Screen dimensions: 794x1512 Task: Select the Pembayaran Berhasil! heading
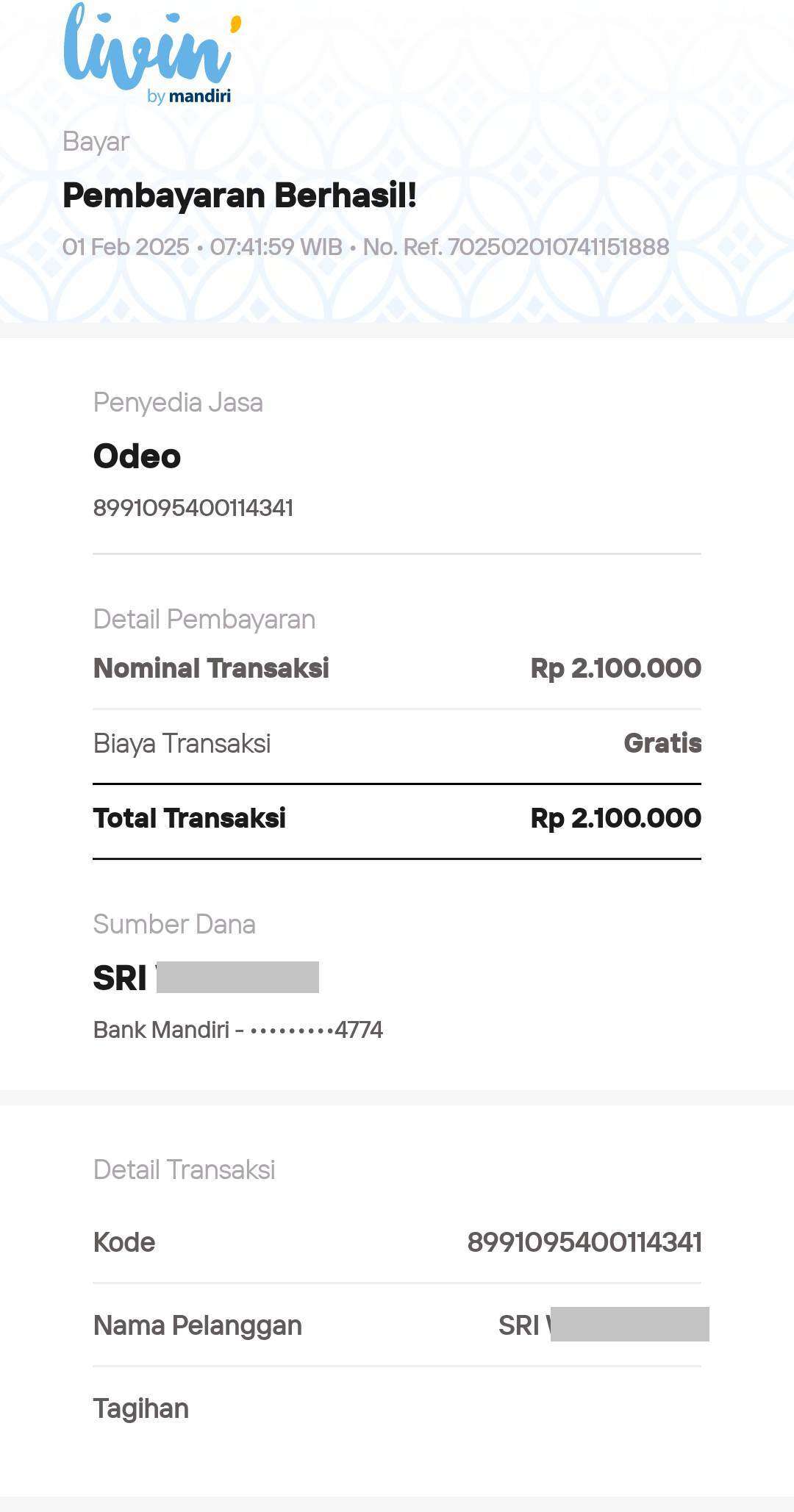(240, 196)
